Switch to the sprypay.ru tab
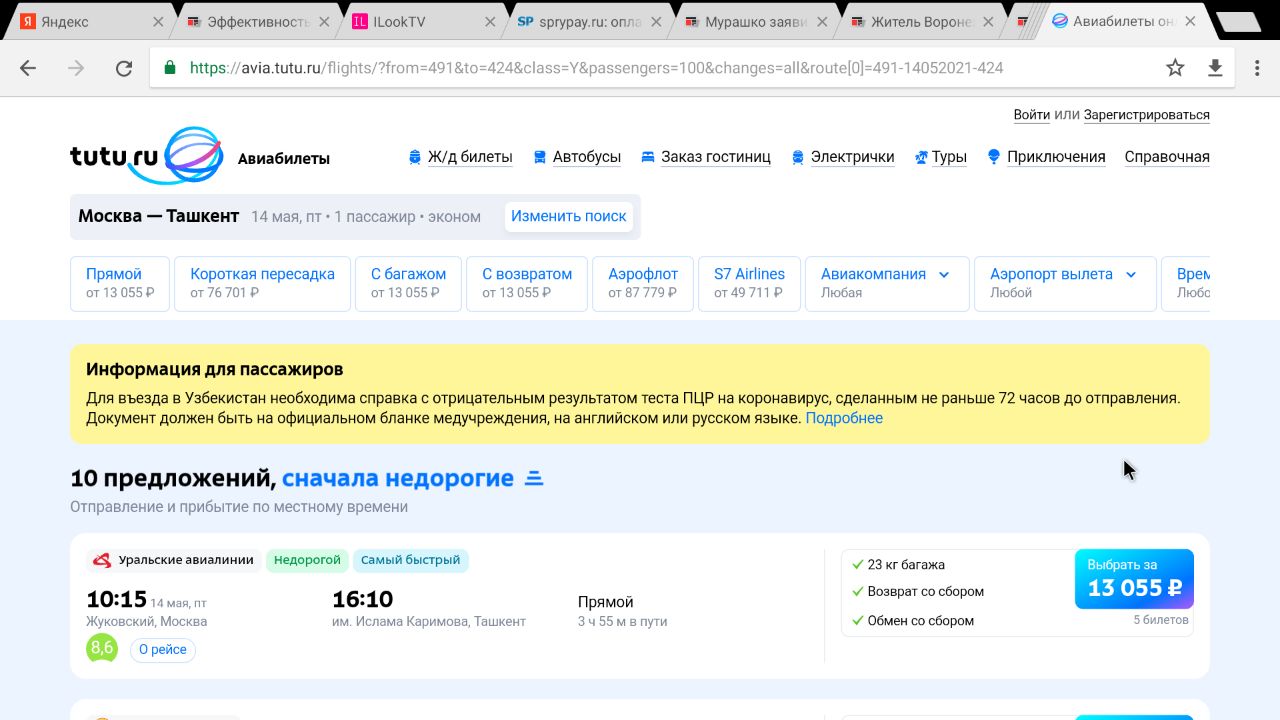1280x720 pixels. [x=588, y=22]
